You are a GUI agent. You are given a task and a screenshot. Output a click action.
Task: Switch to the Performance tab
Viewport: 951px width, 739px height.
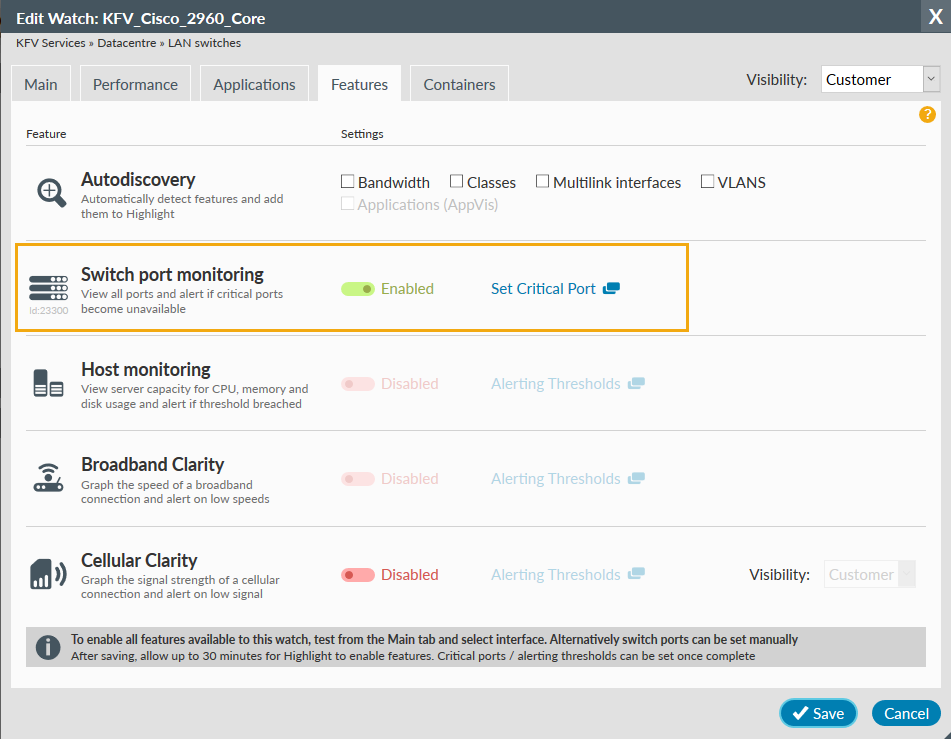134,84
